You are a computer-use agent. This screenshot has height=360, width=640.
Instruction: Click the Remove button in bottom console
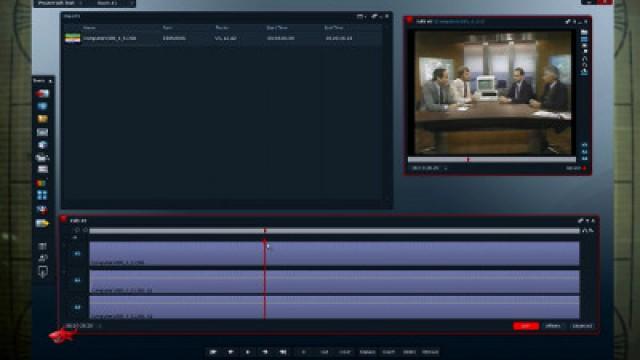(x=430, y=352)
